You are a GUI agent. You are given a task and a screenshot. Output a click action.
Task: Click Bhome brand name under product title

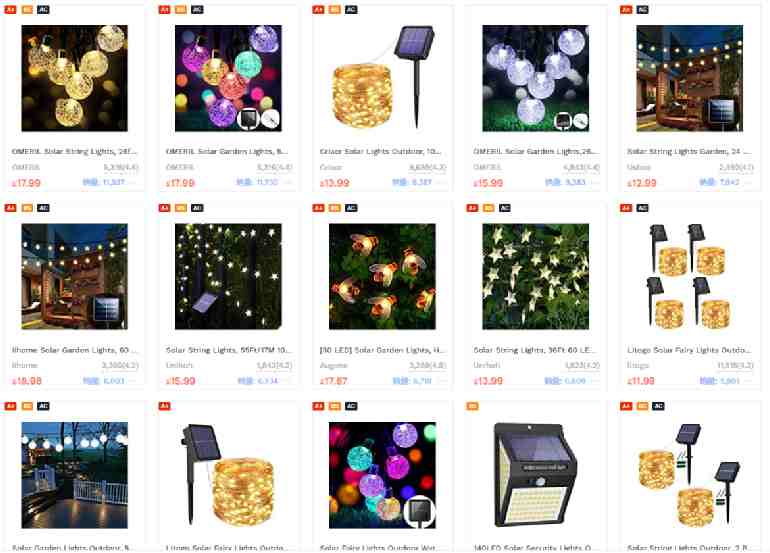[x=25, y=365]
